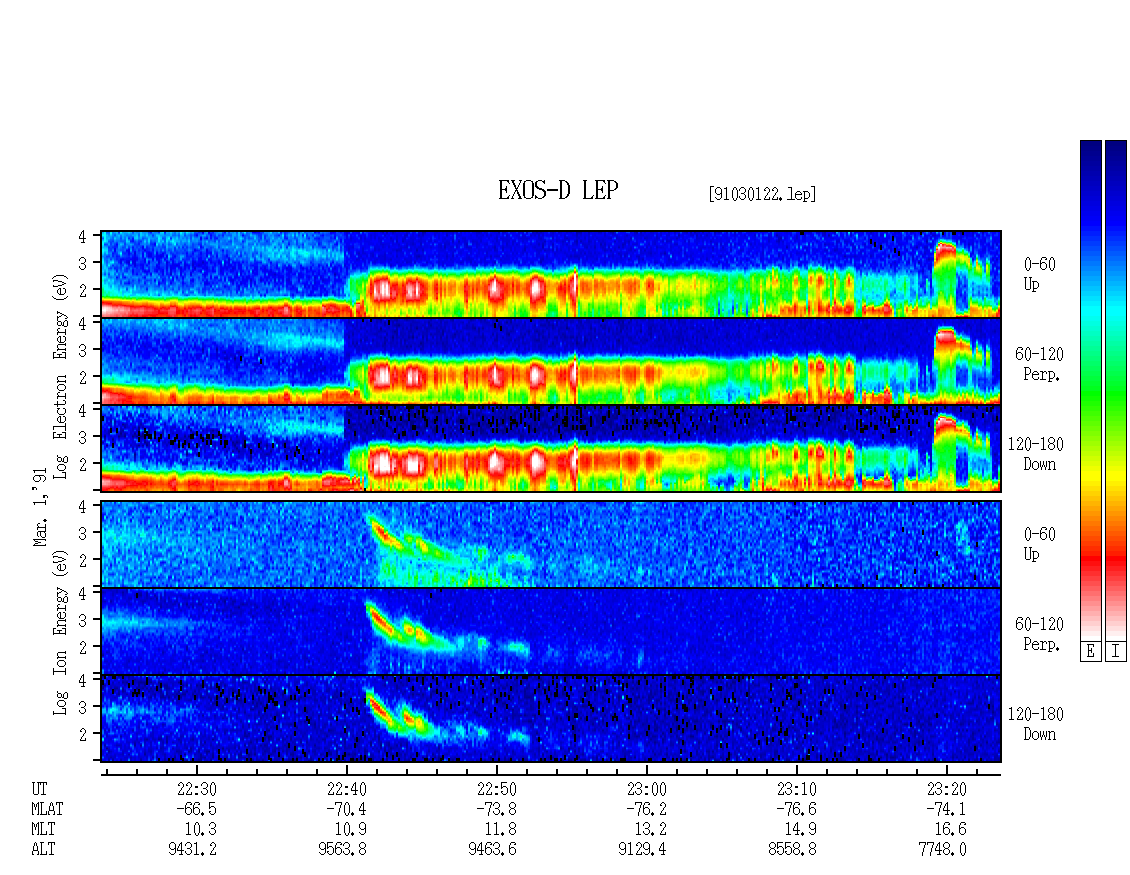
Task: Click the ALT value 7748.0
Action: (943, 850)
